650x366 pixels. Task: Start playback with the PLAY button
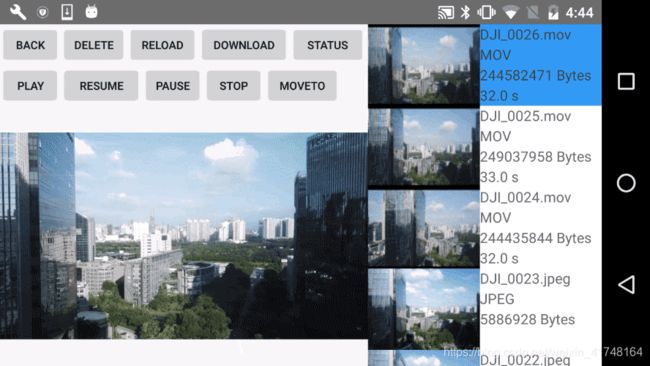click(x=30, y=86)
